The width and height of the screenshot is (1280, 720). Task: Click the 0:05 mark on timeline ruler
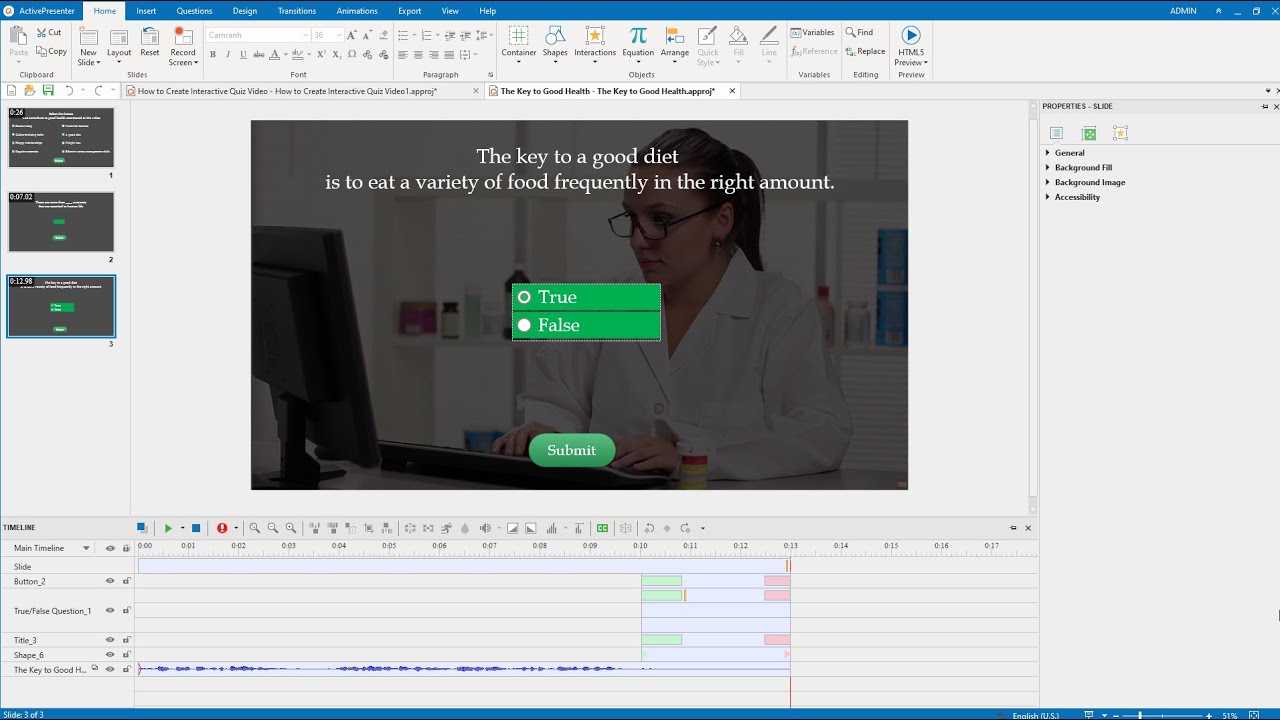(x=389, y=546)
